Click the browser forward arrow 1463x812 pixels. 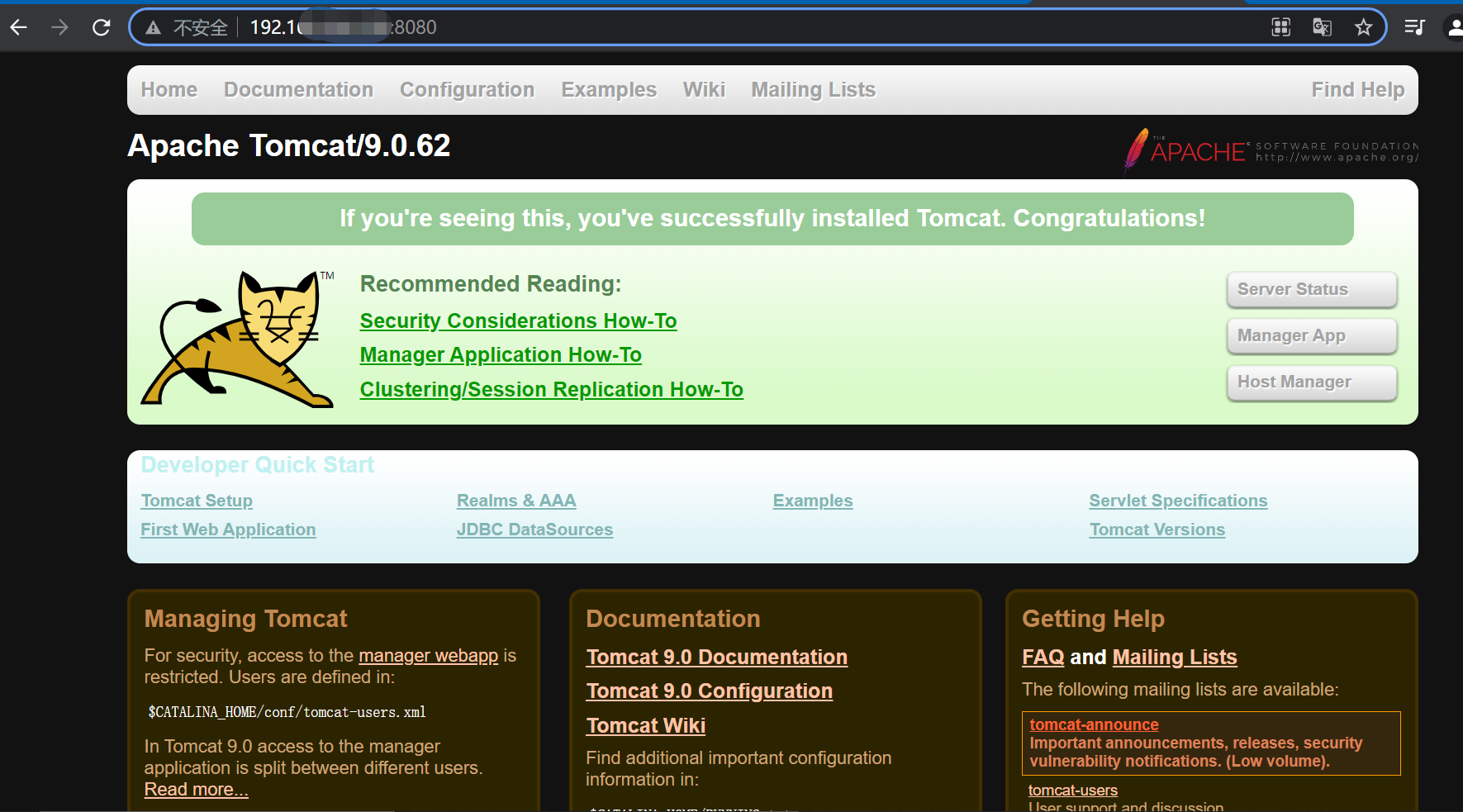tap(59, 27)
